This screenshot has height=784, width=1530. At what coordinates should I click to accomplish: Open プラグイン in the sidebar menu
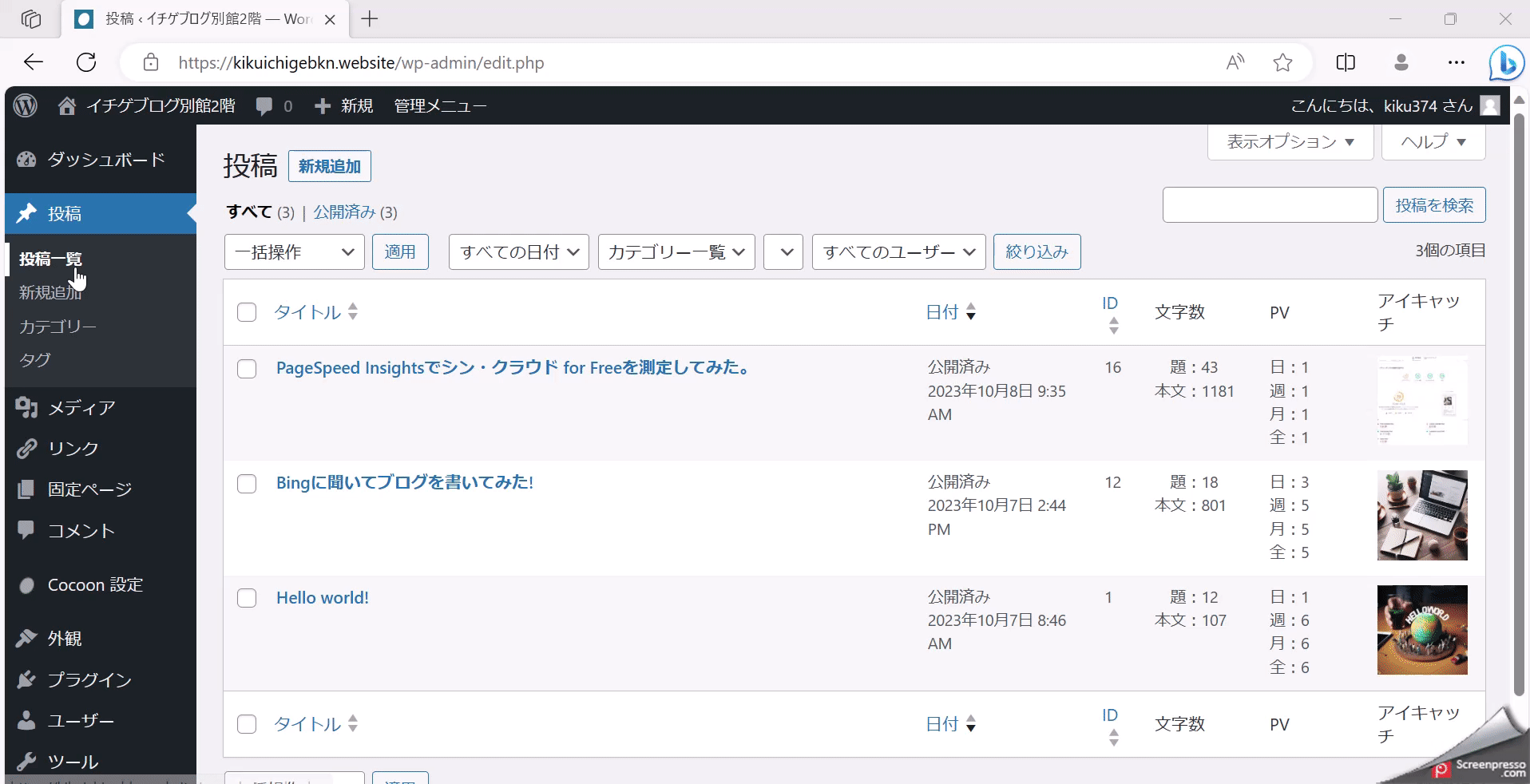pos(89,679)
